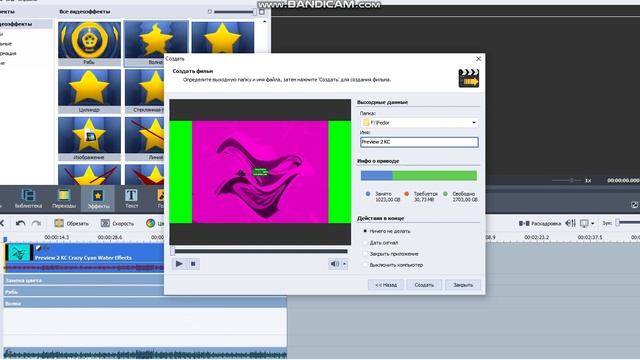Open the Библиотека media library tab

[x=28, y=198]
